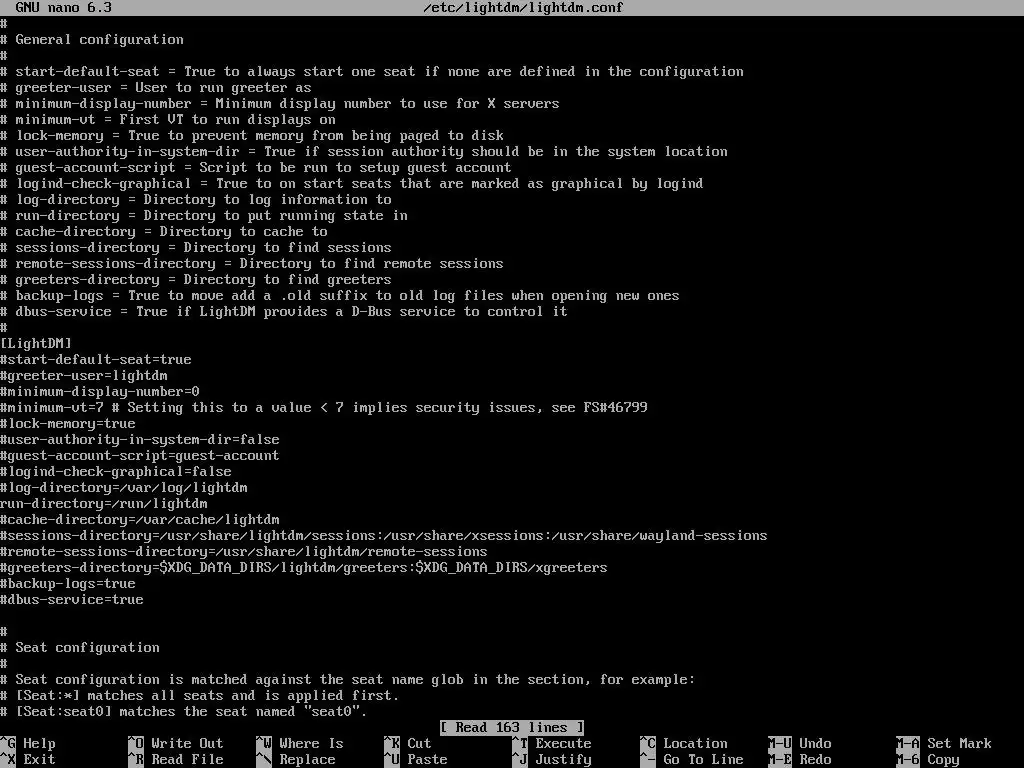The height and width of the screenshot is (768, 1024).
Task: Click the GNU nano 6.3 title text
Action: (63, 8)
